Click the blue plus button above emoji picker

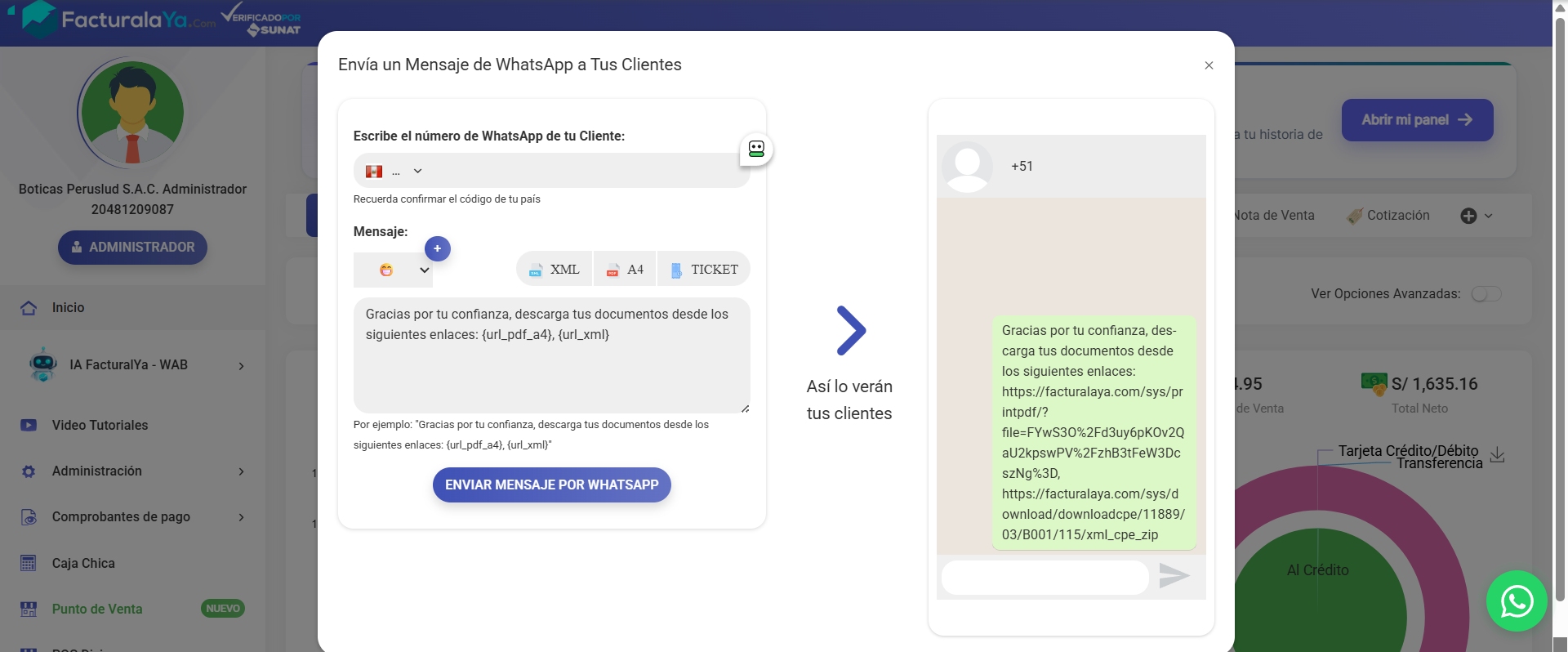point(438,248)
